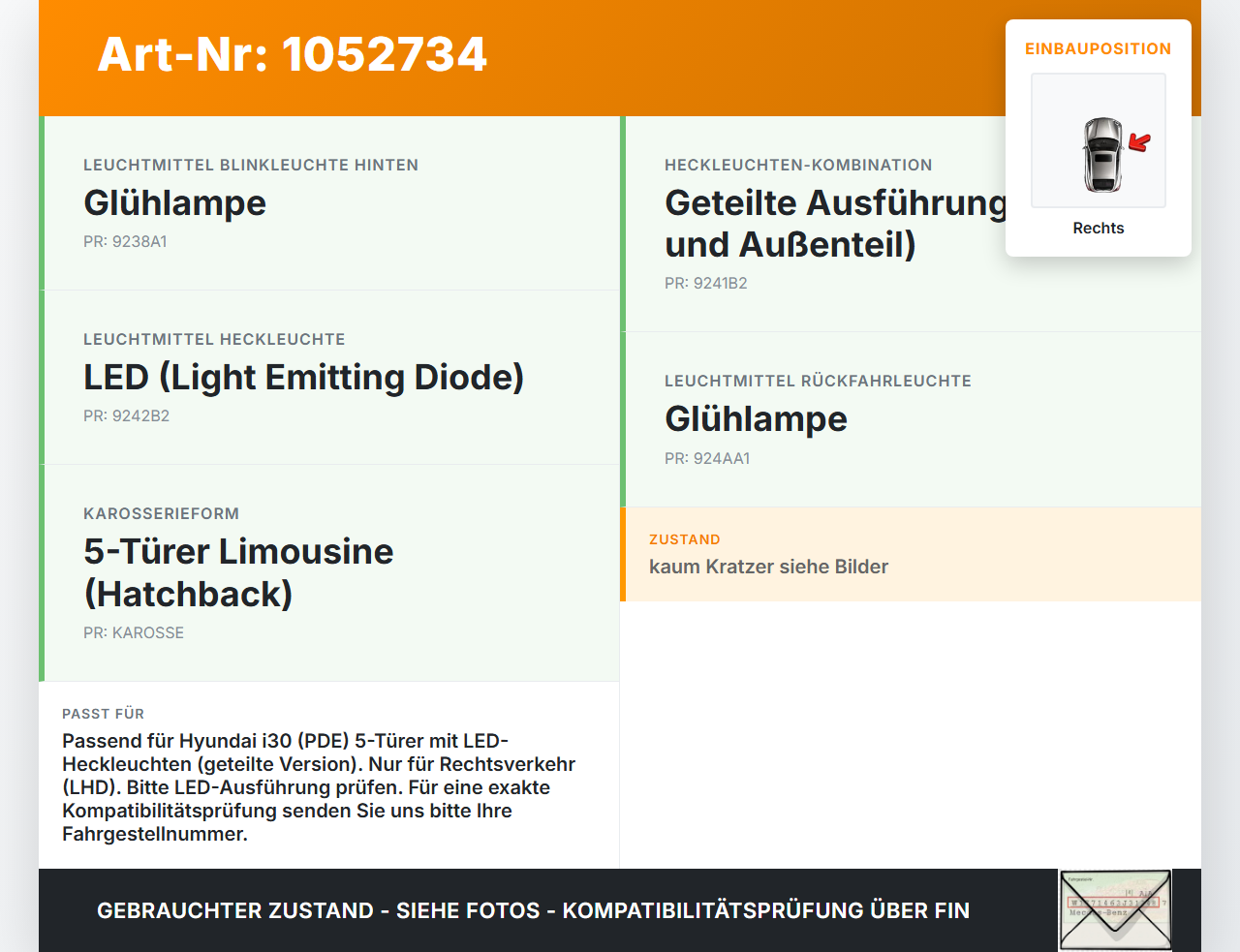
Task: Click the LEUCHTMITTEL HECKLEUCHTE label
Action: (214, 339)
